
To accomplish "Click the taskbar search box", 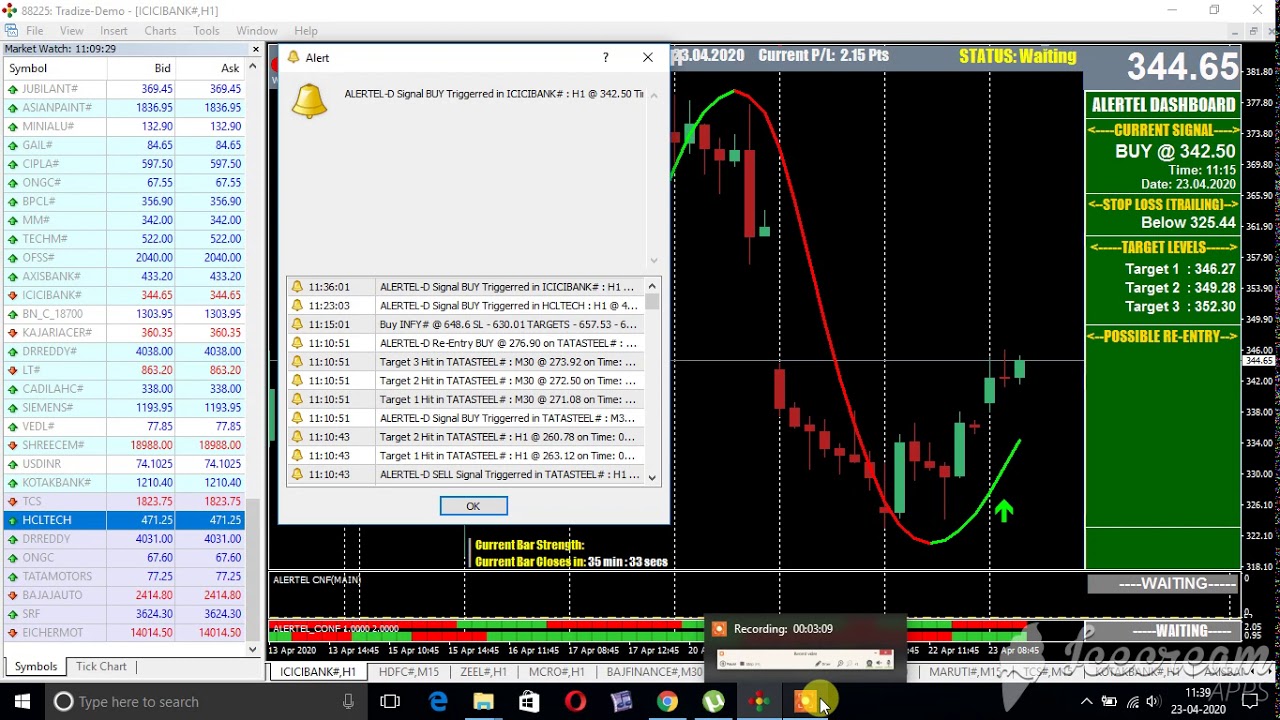I will (205, 702).
